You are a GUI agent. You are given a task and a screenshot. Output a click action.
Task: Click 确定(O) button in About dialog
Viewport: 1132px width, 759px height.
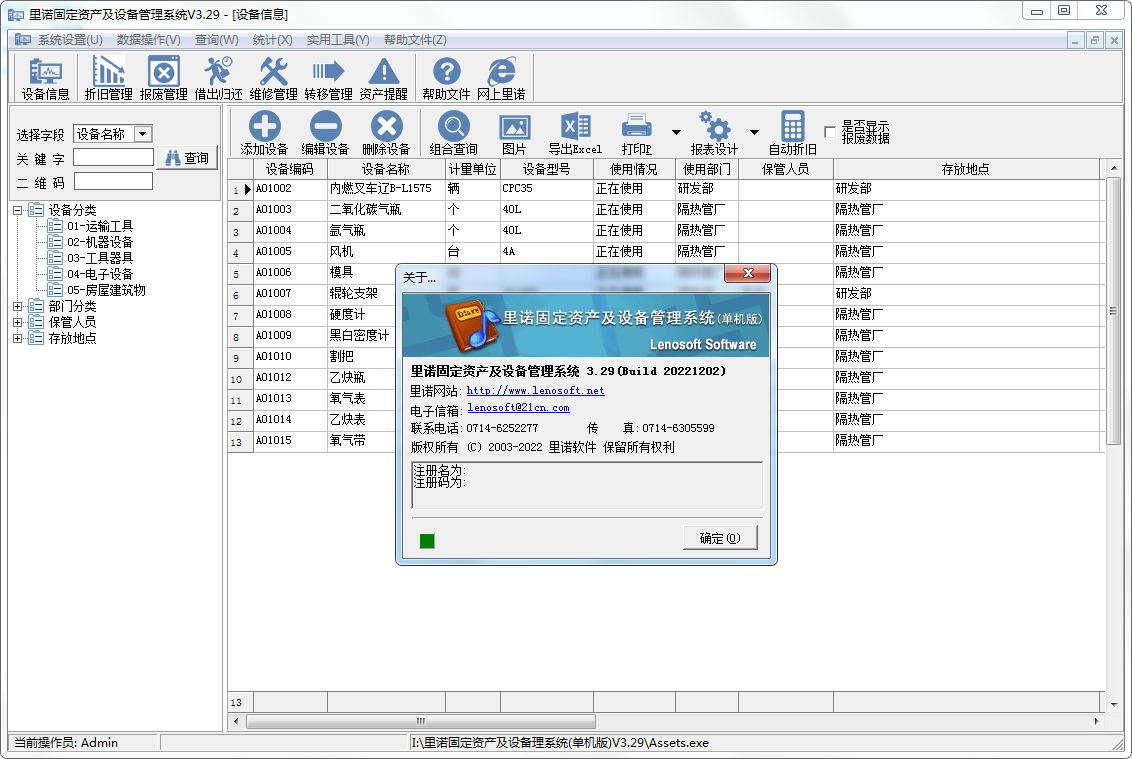click(x=720, y=538)
